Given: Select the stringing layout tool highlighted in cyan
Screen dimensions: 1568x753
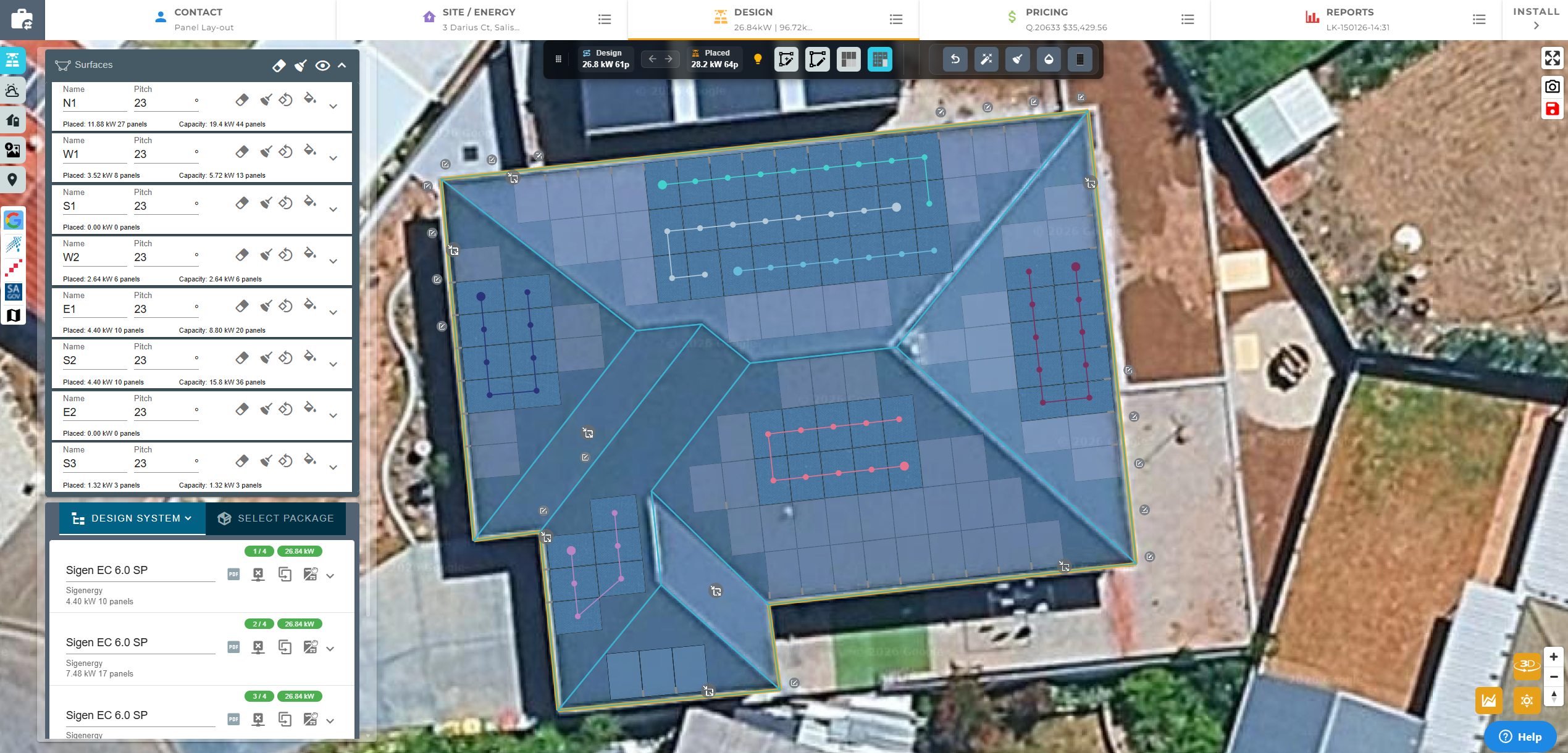Looking at the screenshot, I should click(879, 59).
